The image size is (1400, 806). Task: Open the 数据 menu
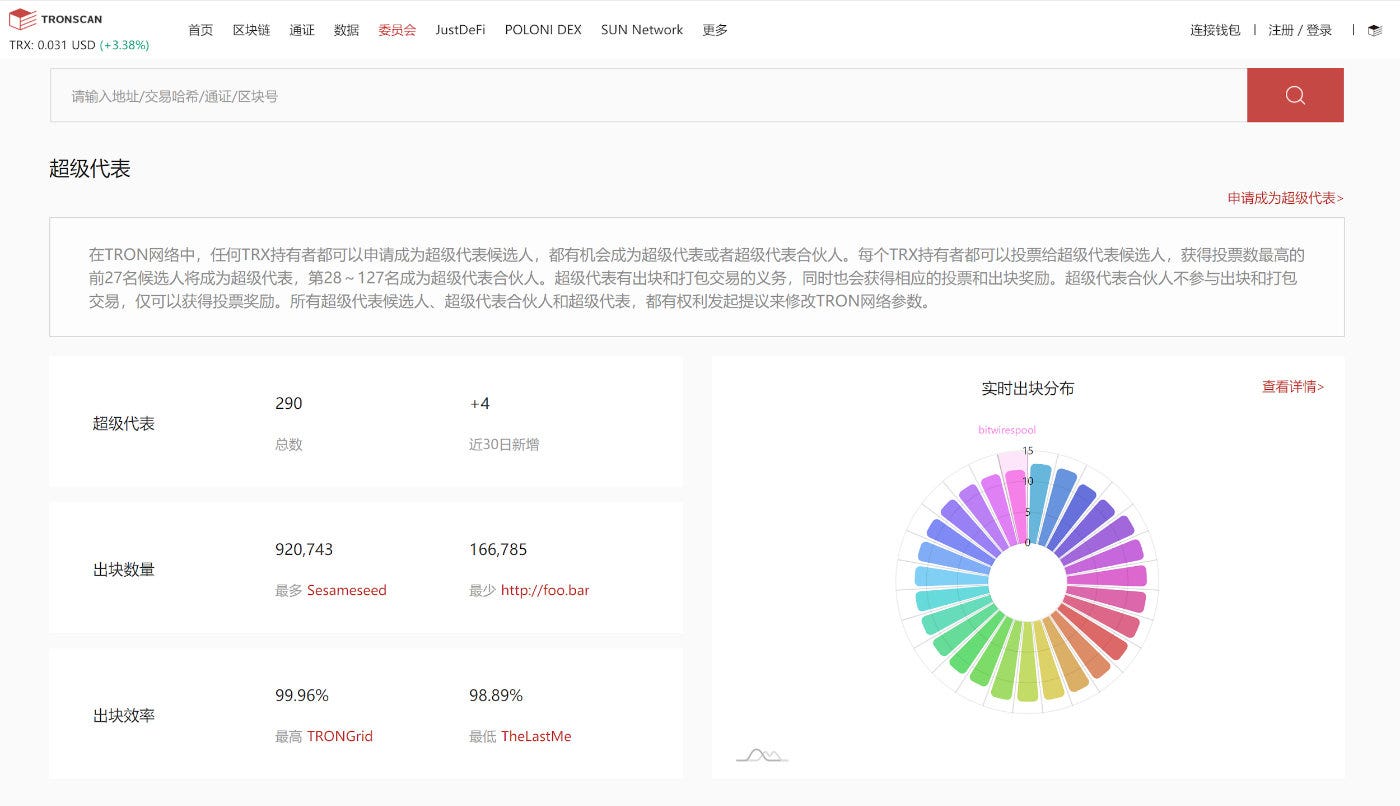(x=346, y=30)
